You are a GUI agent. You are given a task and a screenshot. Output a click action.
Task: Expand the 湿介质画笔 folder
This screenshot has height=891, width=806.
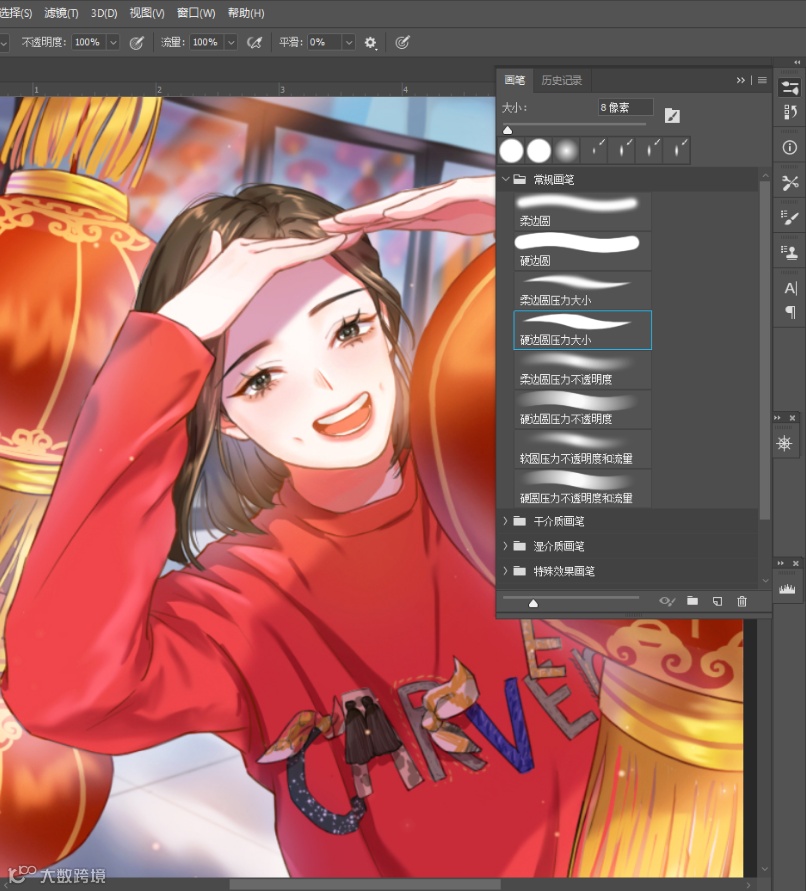pos(505,546)
